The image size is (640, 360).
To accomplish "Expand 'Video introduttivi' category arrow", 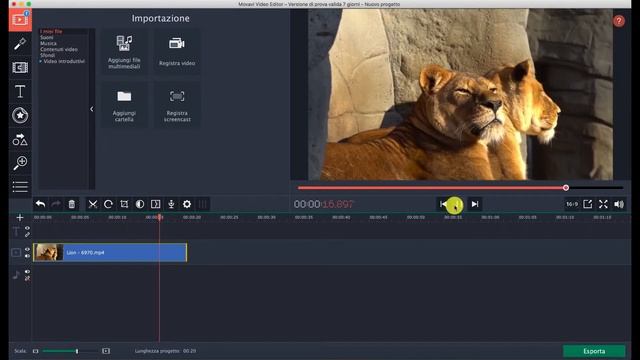I will (x=41, y=61).
